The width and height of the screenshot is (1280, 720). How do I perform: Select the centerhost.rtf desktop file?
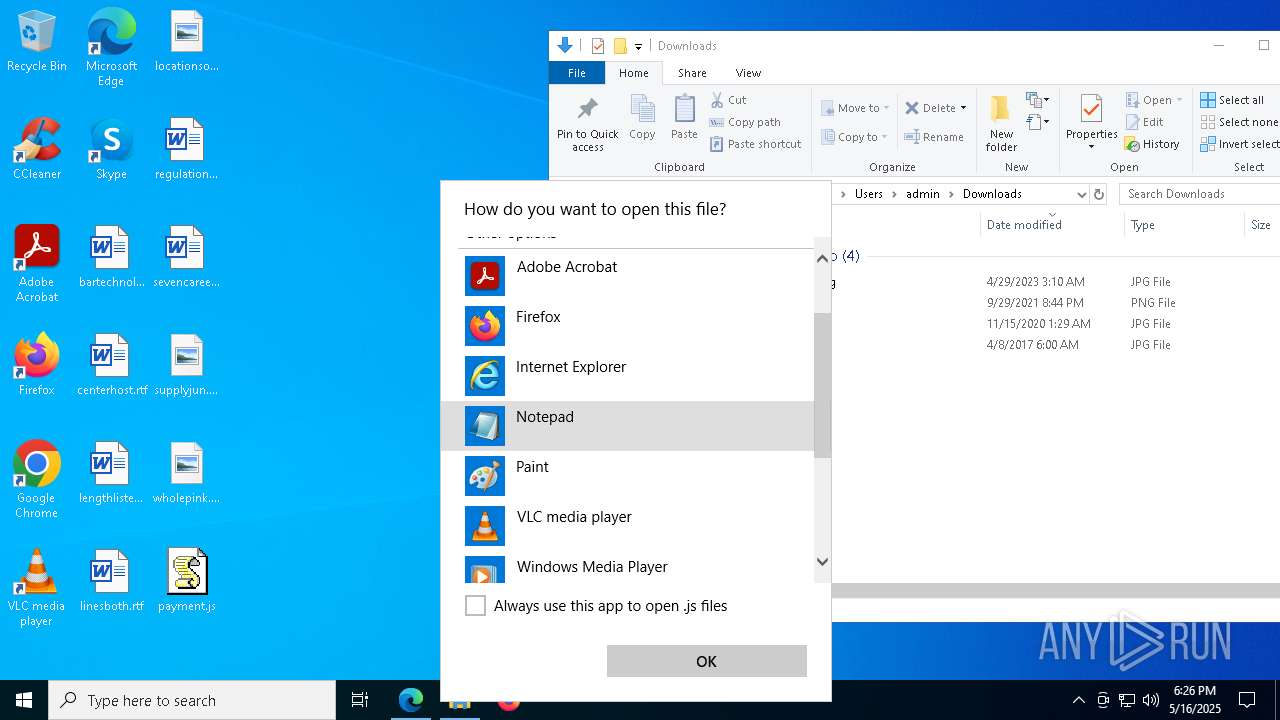pyautogui.click(x=111, y=364)
